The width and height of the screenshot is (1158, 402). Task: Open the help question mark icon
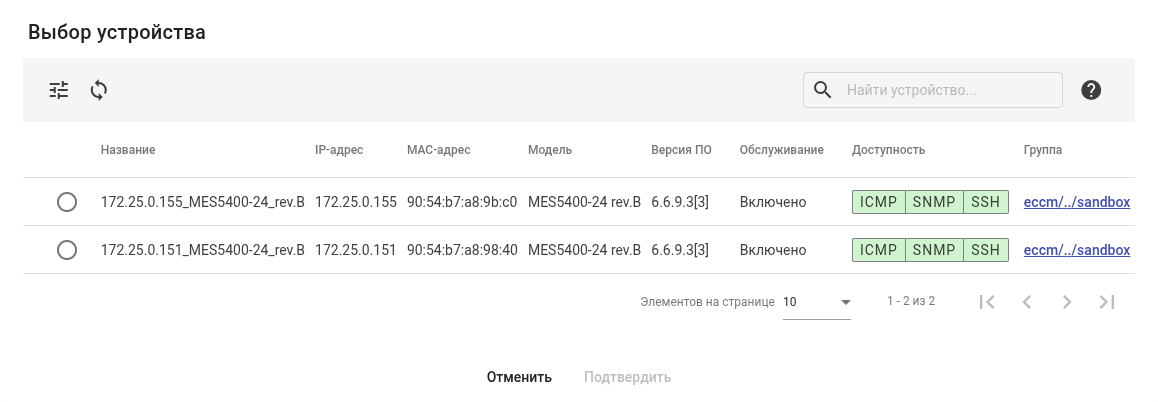(x=1091, y=90)
